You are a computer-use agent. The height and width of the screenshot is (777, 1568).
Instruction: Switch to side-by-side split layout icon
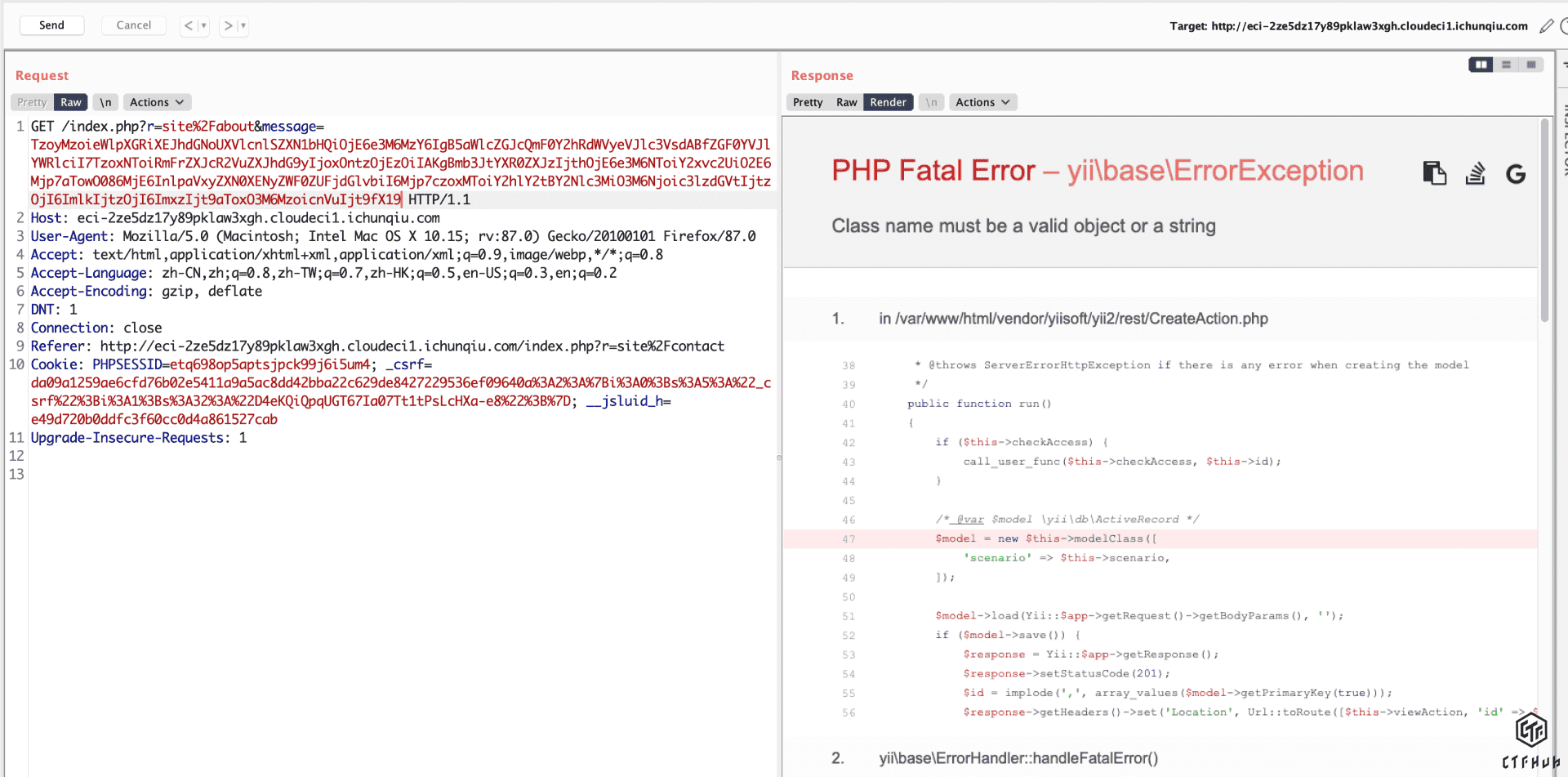pyautogui.click(x=1481, y=65)
